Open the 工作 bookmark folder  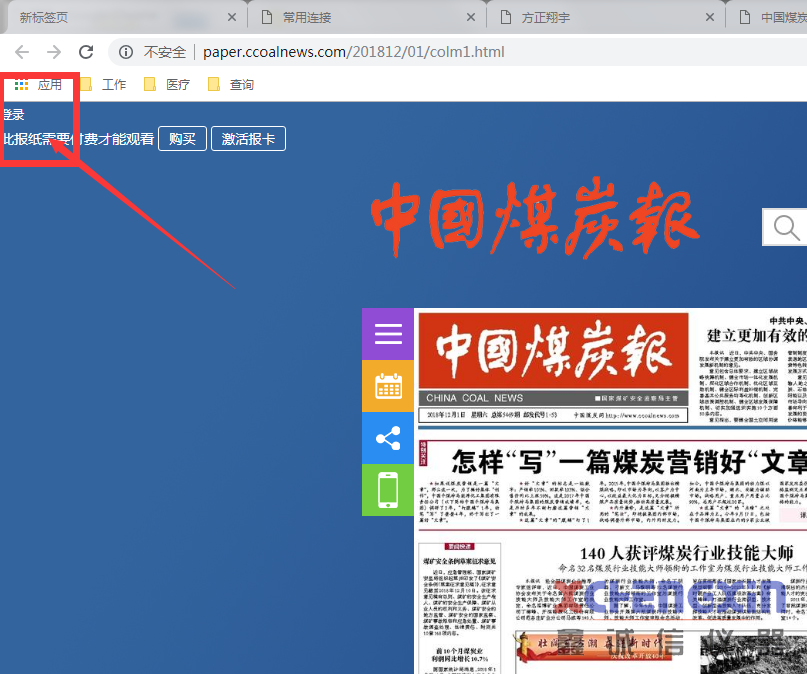103,84
